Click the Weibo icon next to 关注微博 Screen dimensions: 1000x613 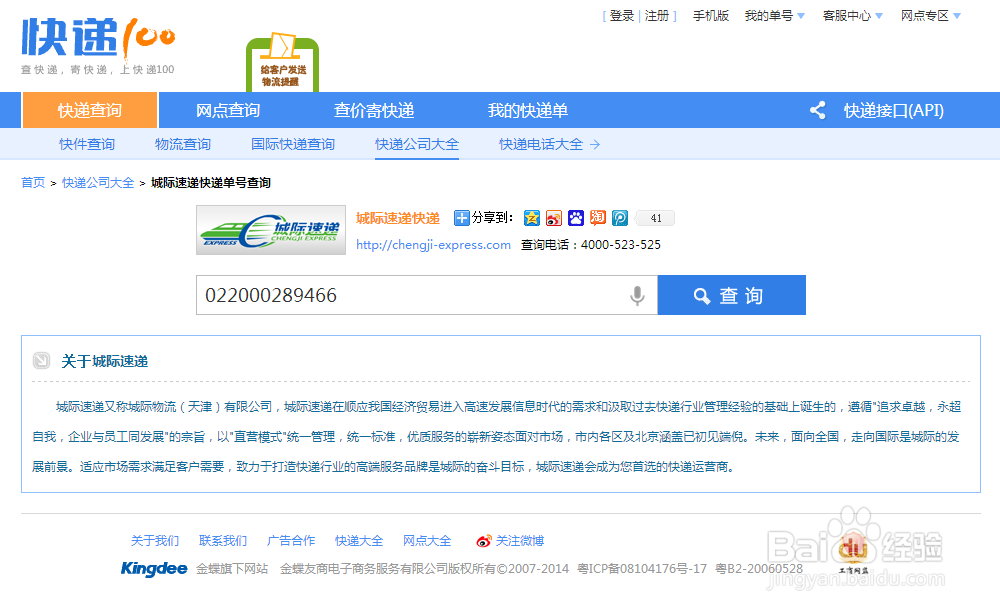coord(484,541)
